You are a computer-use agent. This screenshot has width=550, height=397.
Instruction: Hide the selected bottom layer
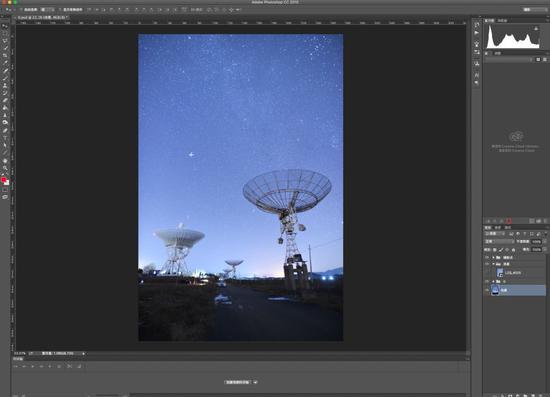click(x=487, y=290)
